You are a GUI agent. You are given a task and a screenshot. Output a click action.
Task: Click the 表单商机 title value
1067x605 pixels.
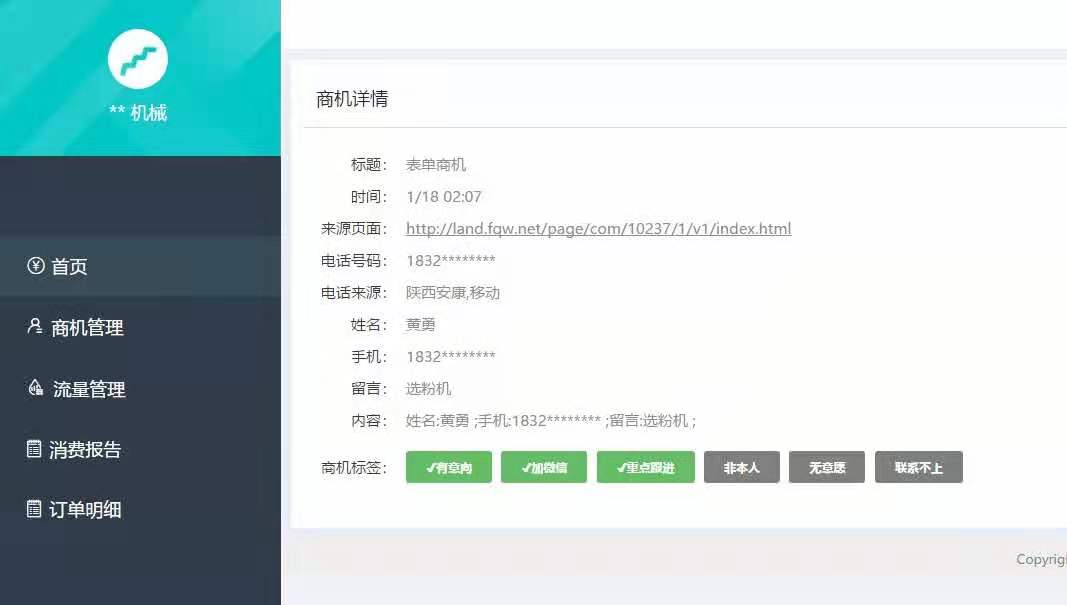point(436,165)
